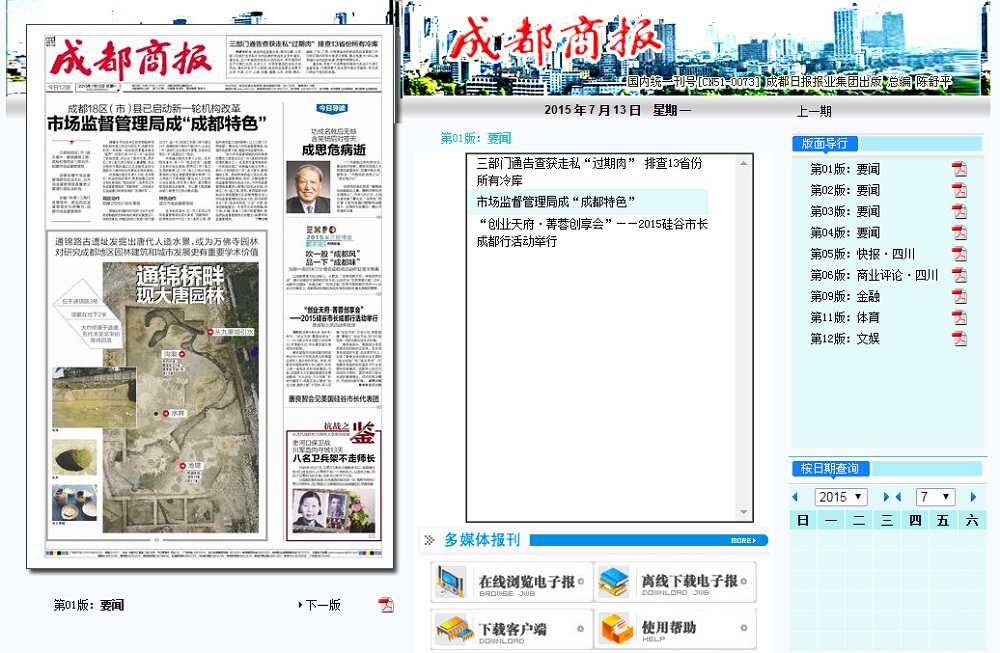This screenshot has height=653, width=1000.
Task: Go to next month arrow after 7
Action: pyautogui.click(x=973, y=497)
